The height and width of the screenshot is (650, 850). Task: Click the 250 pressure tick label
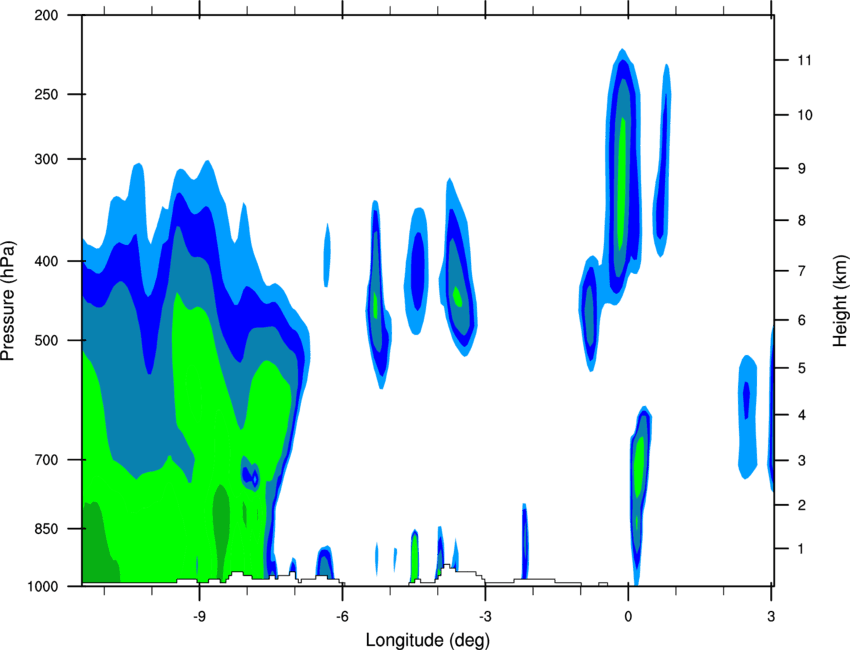(46, 94)
